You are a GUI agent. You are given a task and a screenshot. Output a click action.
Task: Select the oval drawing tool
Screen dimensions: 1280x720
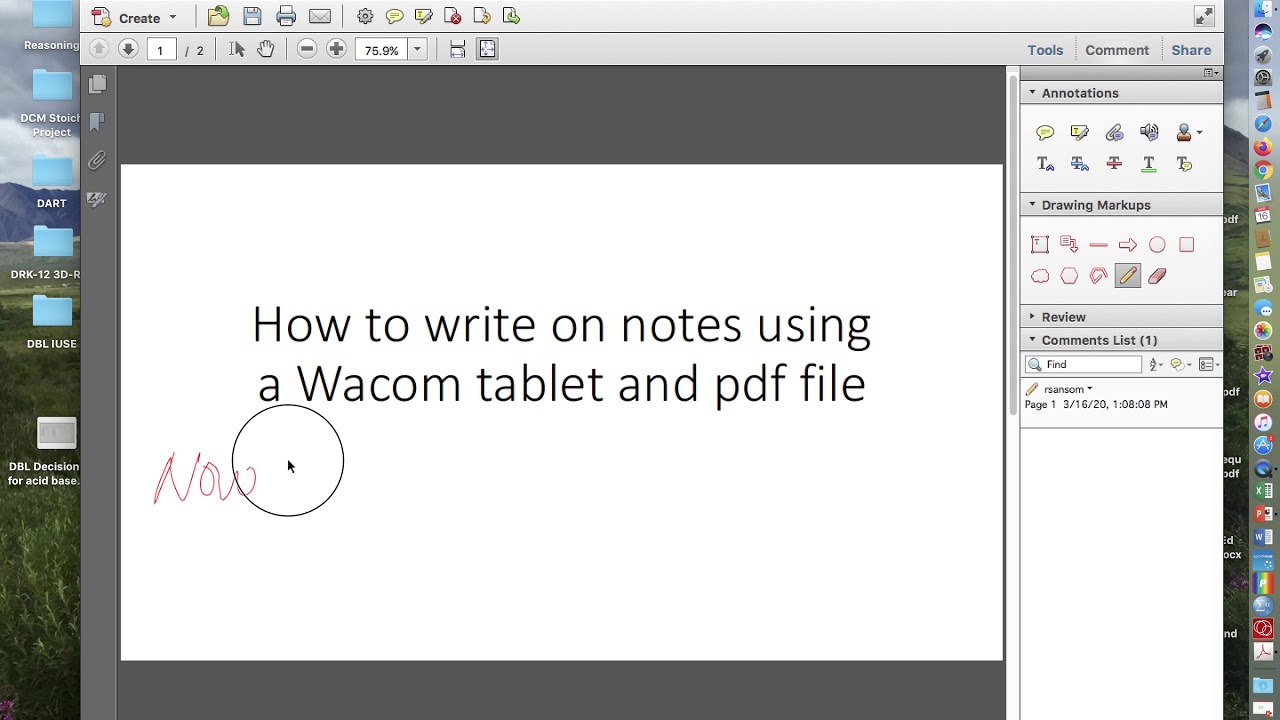(x=1157, y=244)
